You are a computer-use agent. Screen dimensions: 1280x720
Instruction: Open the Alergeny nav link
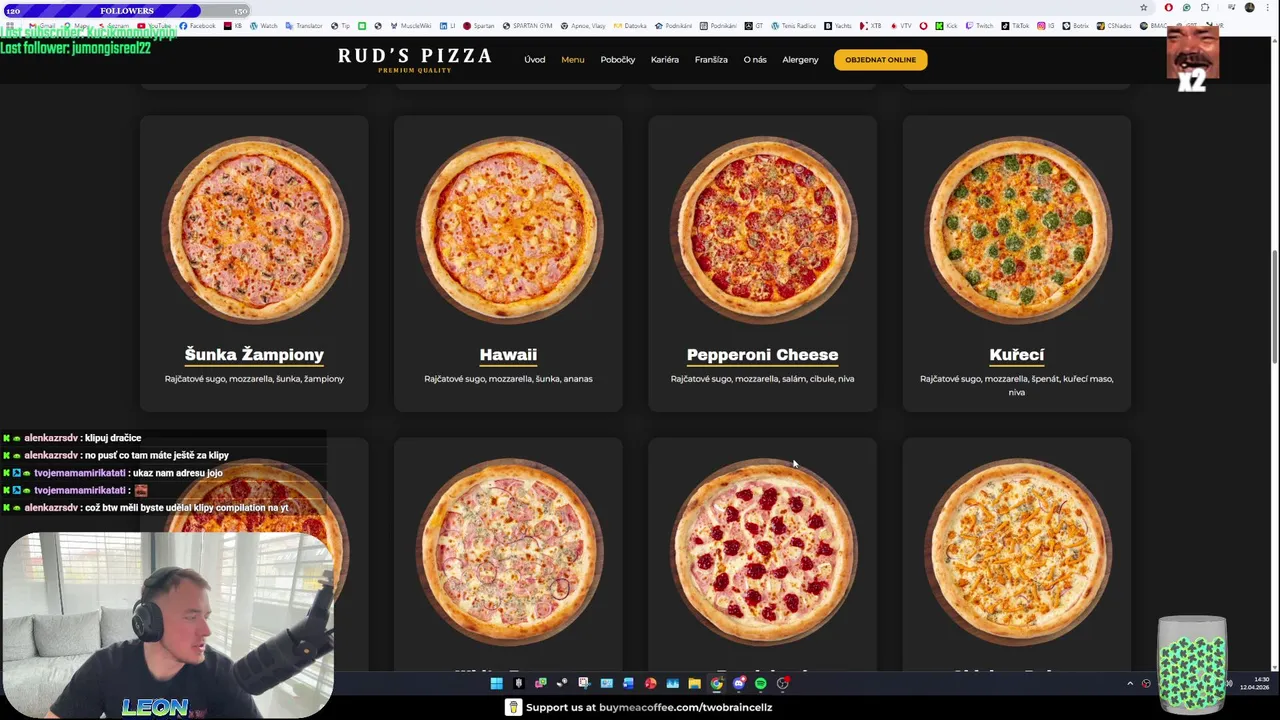click(800, 60)
